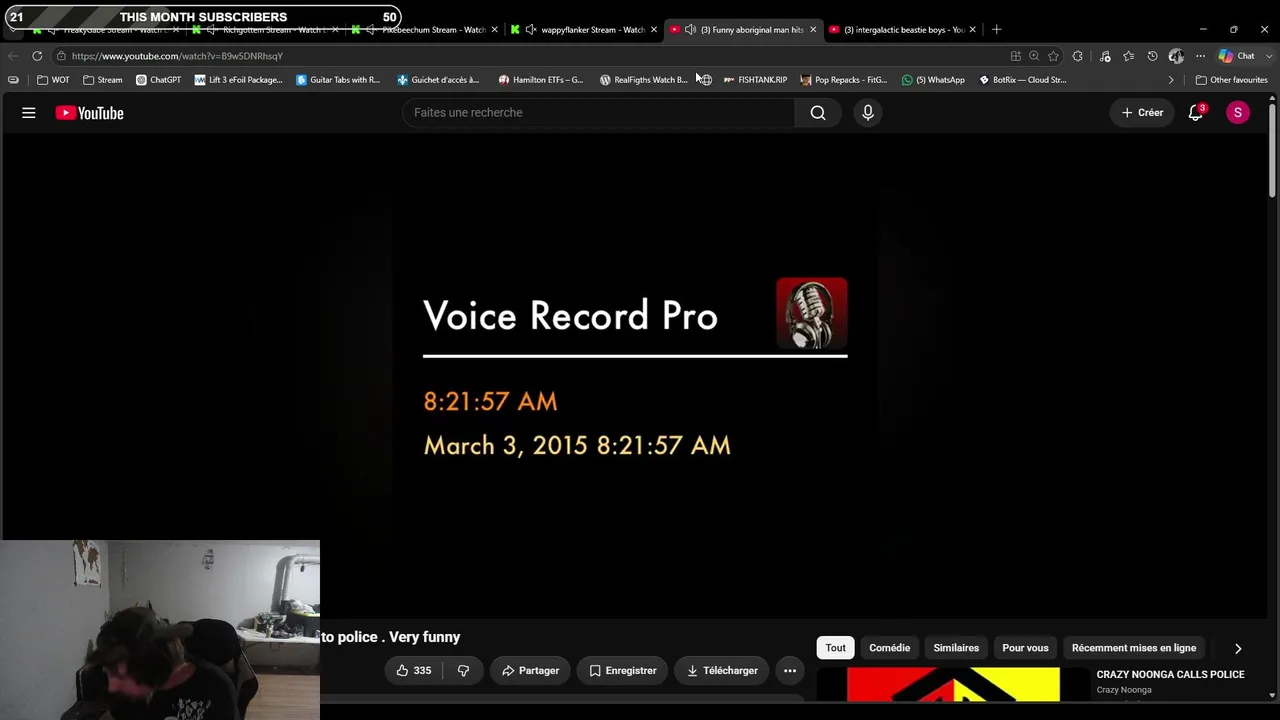Open the browser extensions puzzle icon
This screenshot has width=1280, height=720.
click(1077, 56)
